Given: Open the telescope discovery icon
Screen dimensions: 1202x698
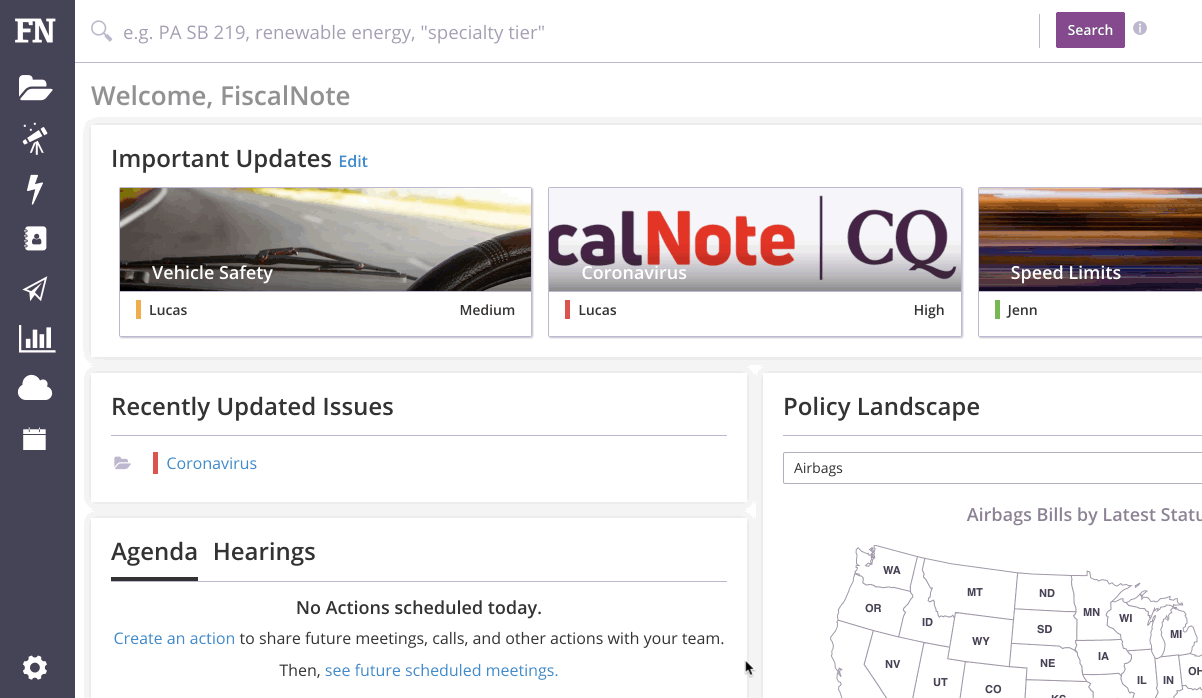Looking at the screenshot, I should tap(35, 139).
